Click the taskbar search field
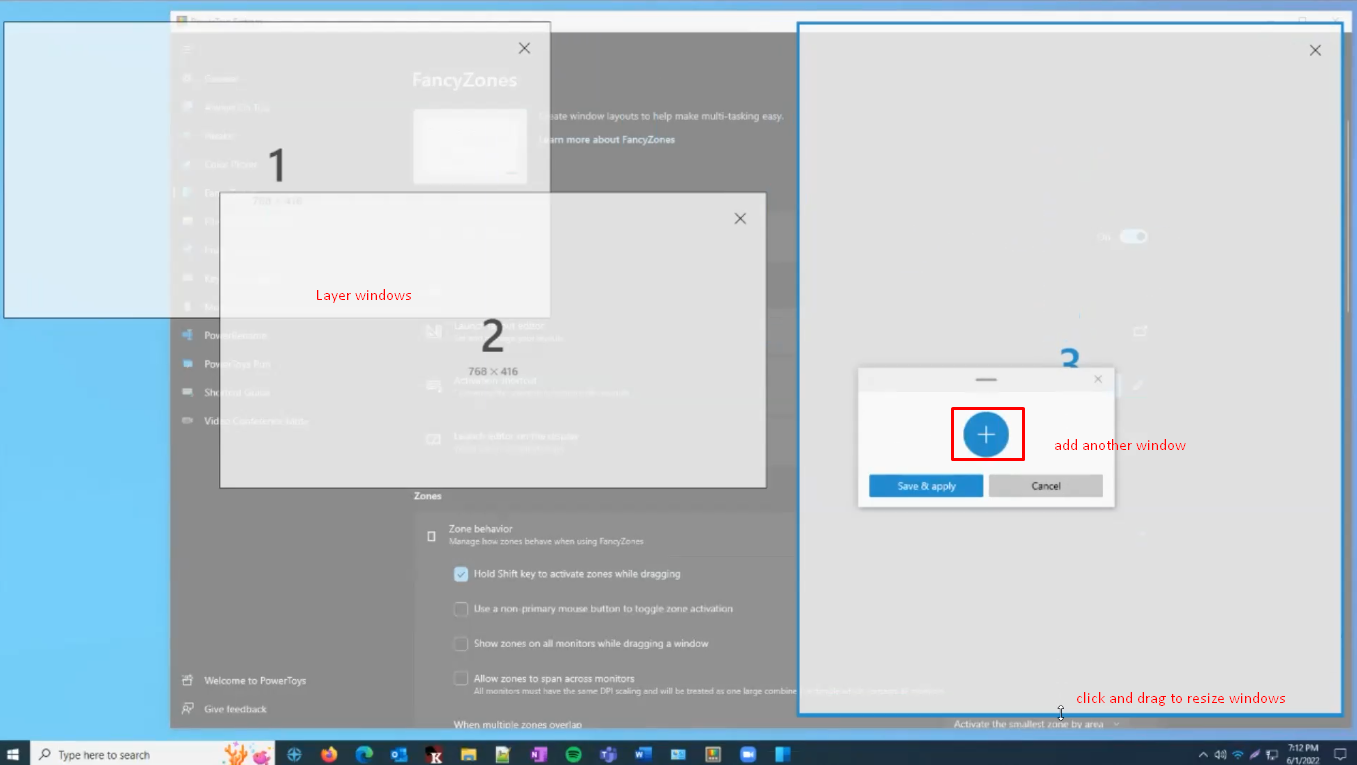Screen dimensions: 1357x765 120,753
